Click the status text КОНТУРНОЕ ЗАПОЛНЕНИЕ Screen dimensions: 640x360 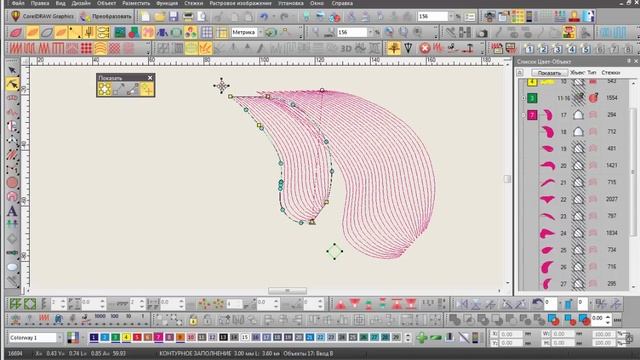[195, 353]
